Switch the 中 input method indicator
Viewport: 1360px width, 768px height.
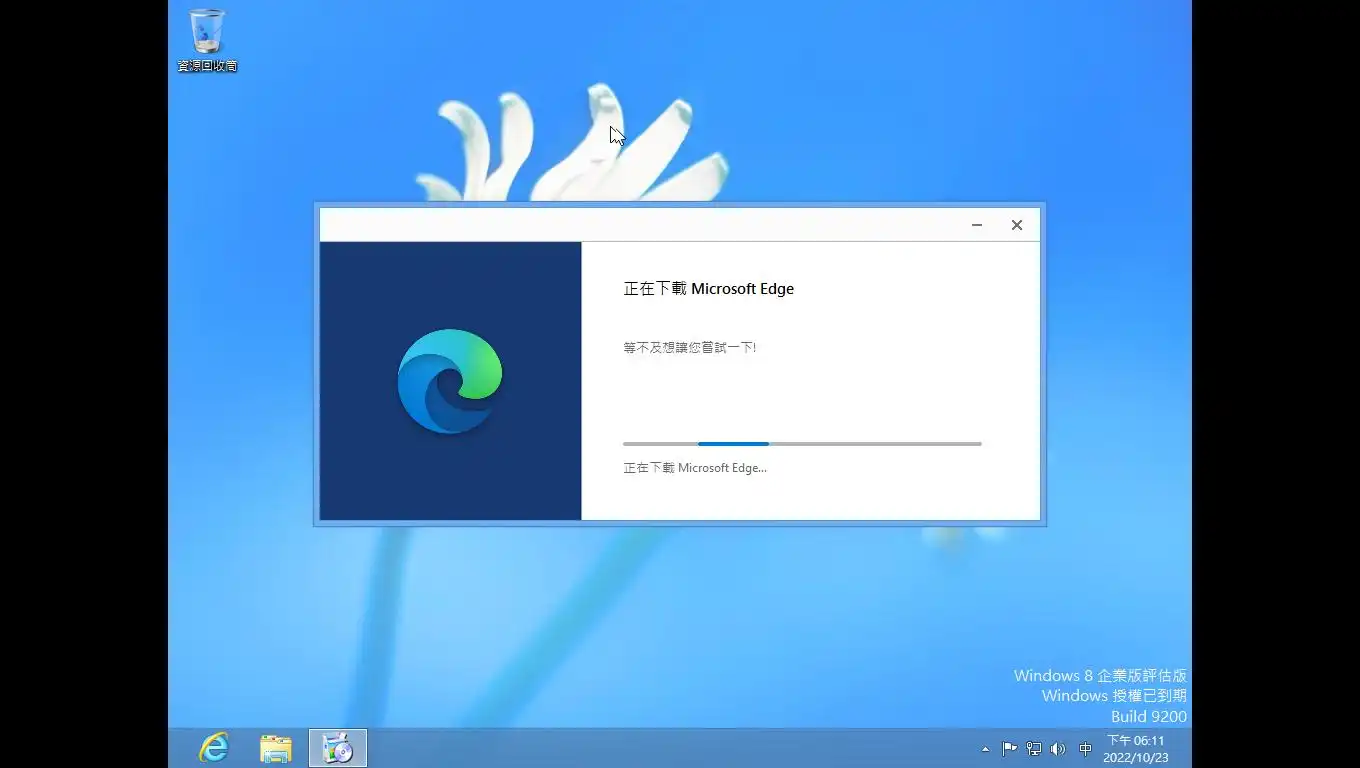tap(1085, 748)
